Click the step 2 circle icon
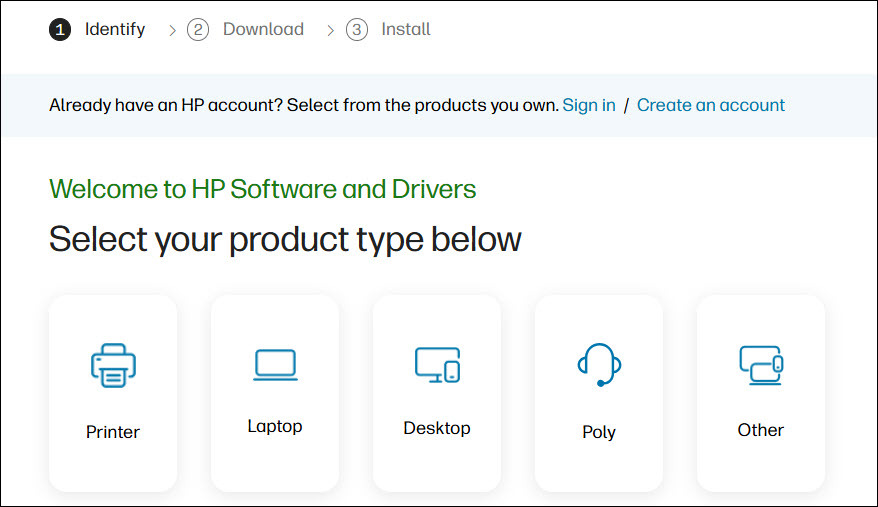 [198, 30]
